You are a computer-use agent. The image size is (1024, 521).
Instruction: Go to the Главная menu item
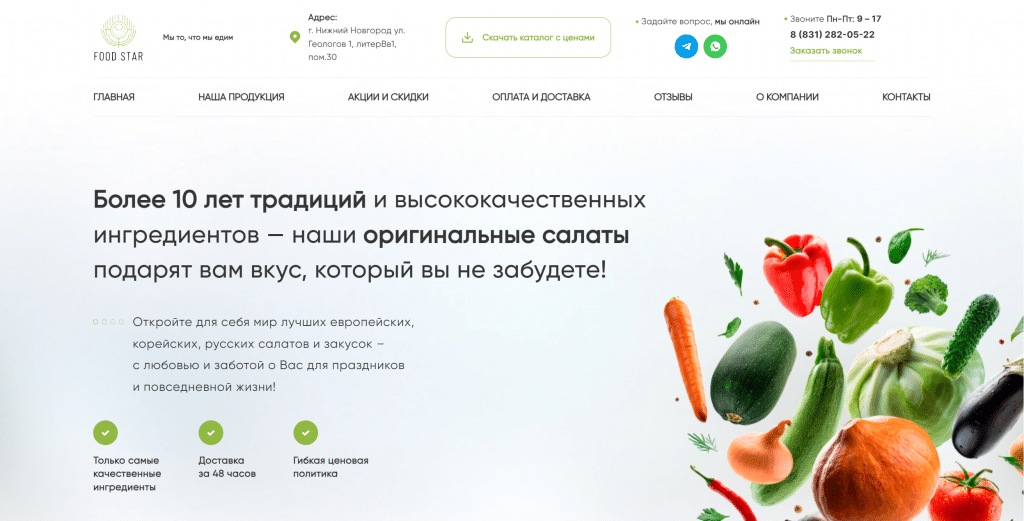click(x=114, y=97)
